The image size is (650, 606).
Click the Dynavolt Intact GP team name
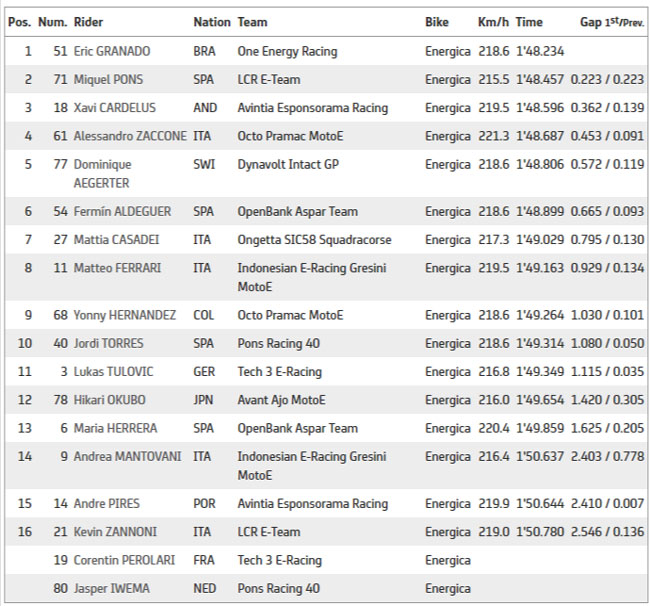coord(288,164)
